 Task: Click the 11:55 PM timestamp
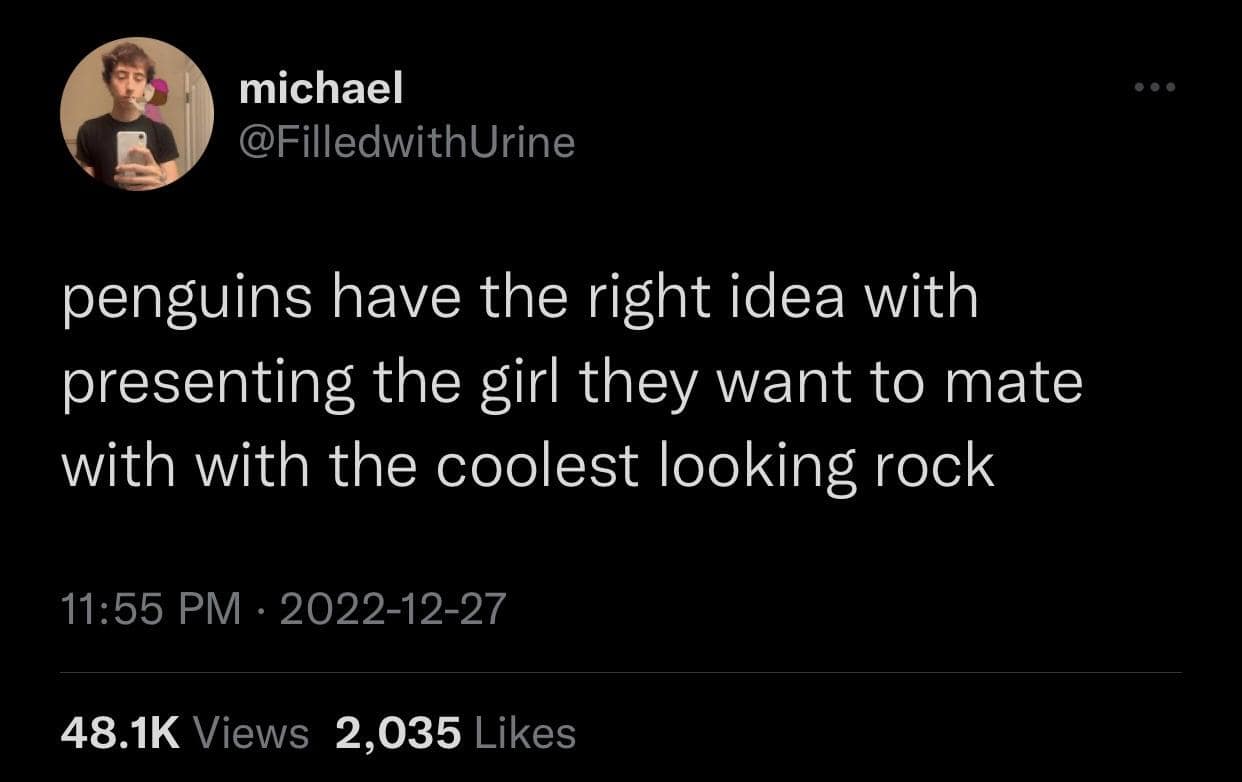(151, 609)
